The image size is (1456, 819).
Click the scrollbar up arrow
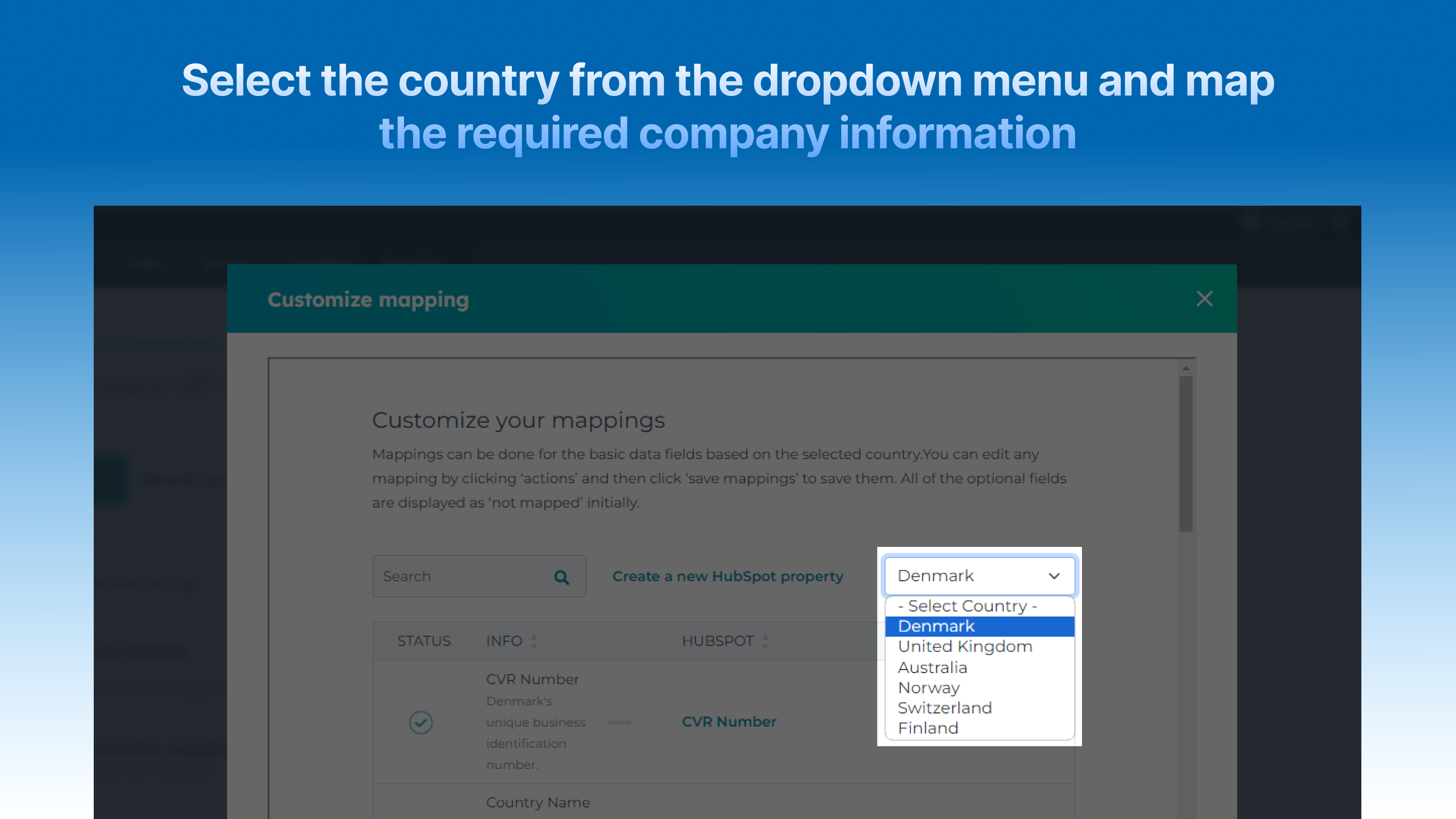coord(1186,368)
